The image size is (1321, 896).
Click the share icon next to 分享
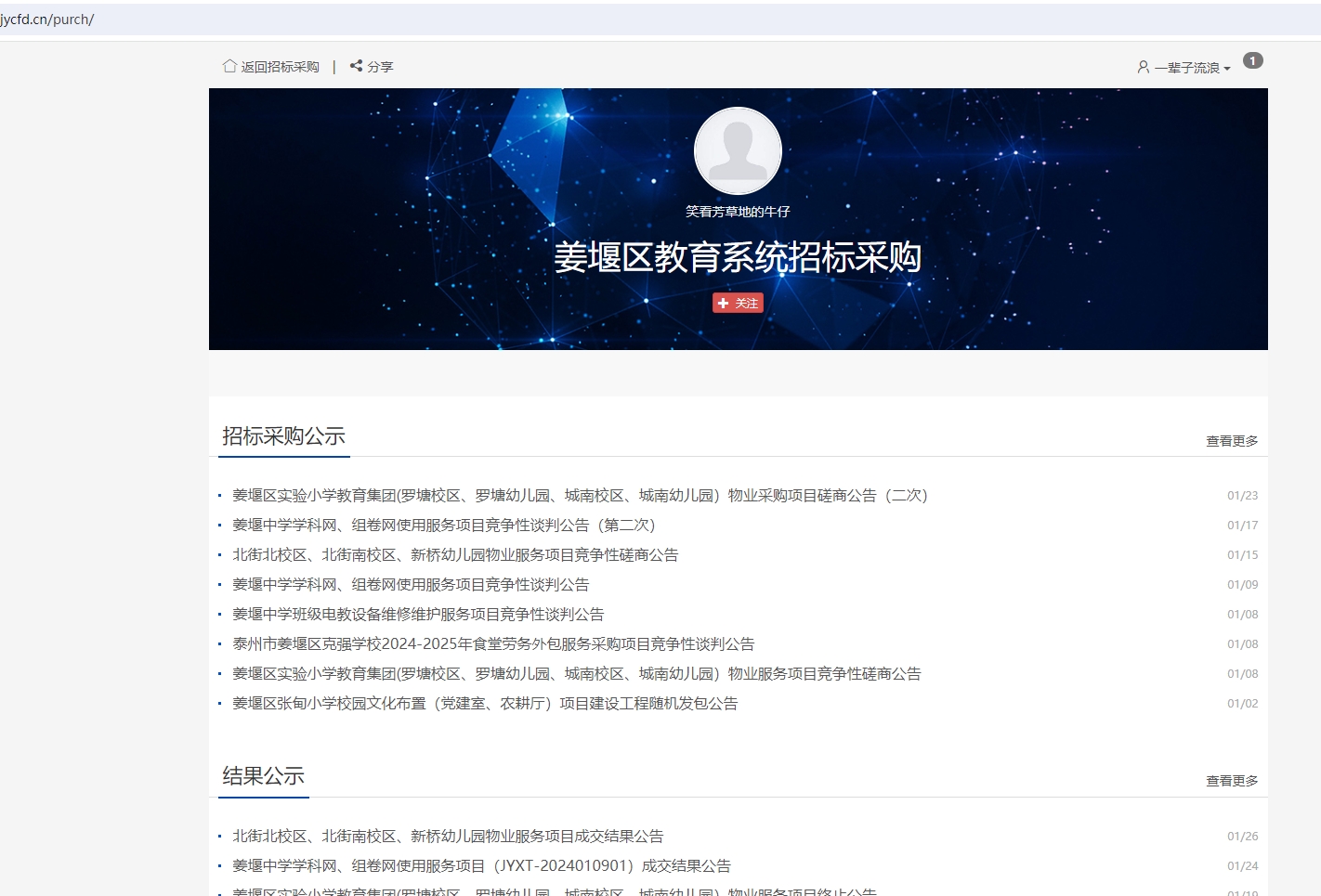click(x=356, y=66)
